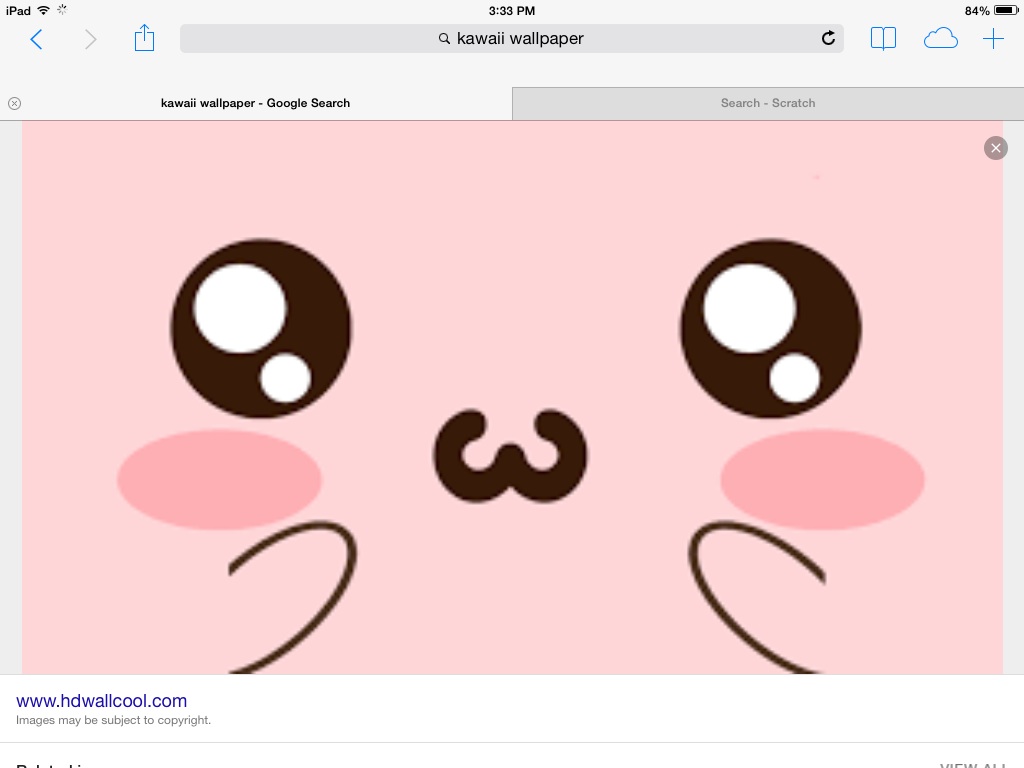1024x768 pixels.
Task: Go back with the Safari back arrow
Action: pyautogui.click(x=37, y=39)
